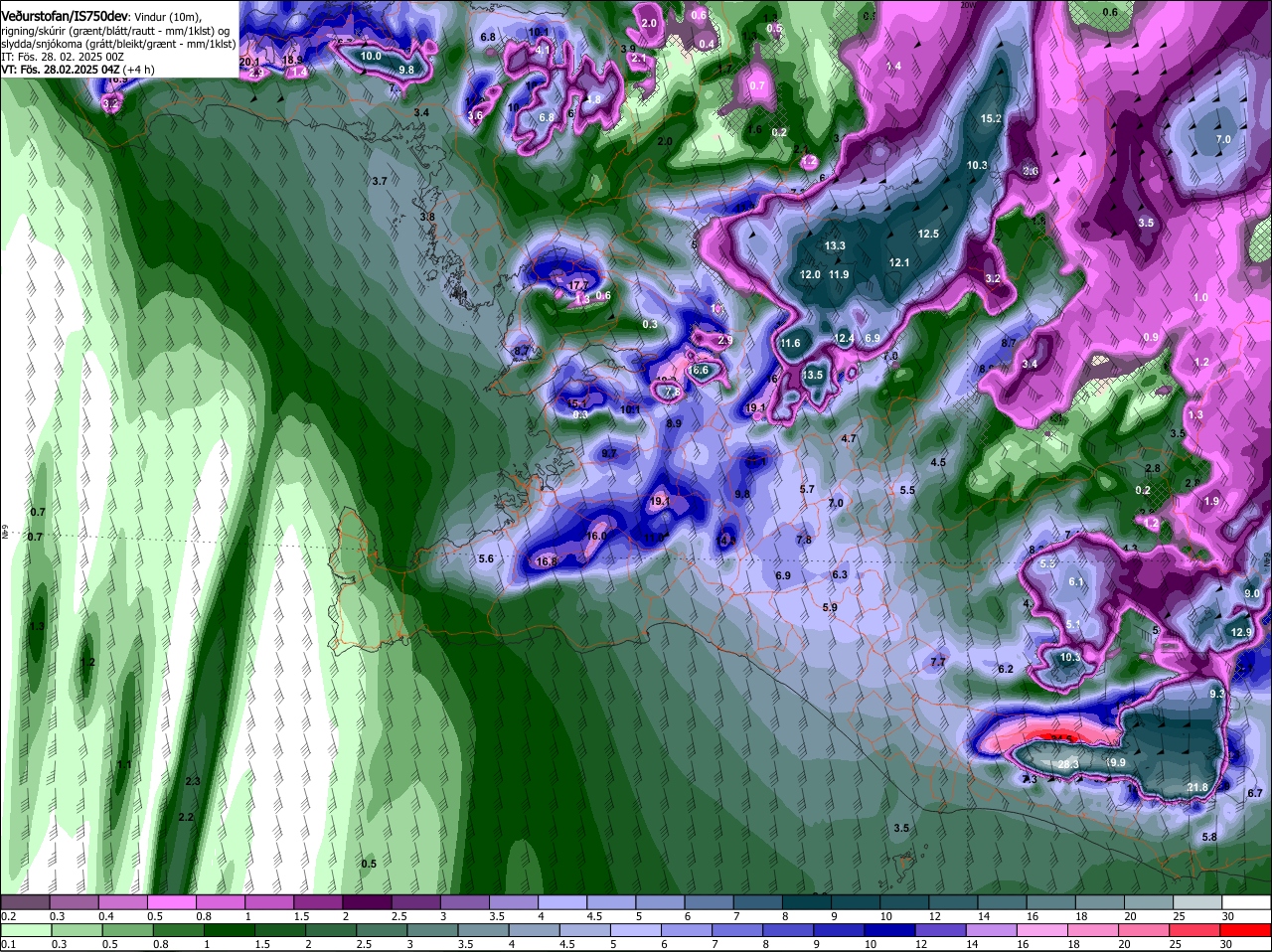This screenshot has height=952, width=1272.
Task: Click the 6.1 value on the map
Action: click(x=1076, y=581)
